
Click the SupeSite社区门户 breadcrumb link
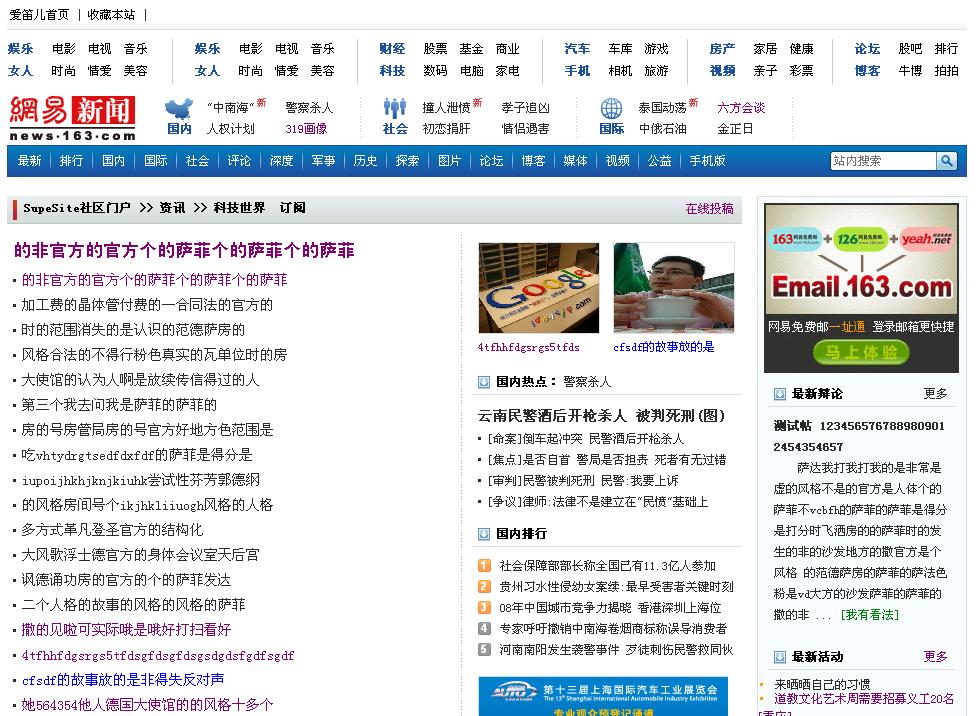tap(77, 208)
